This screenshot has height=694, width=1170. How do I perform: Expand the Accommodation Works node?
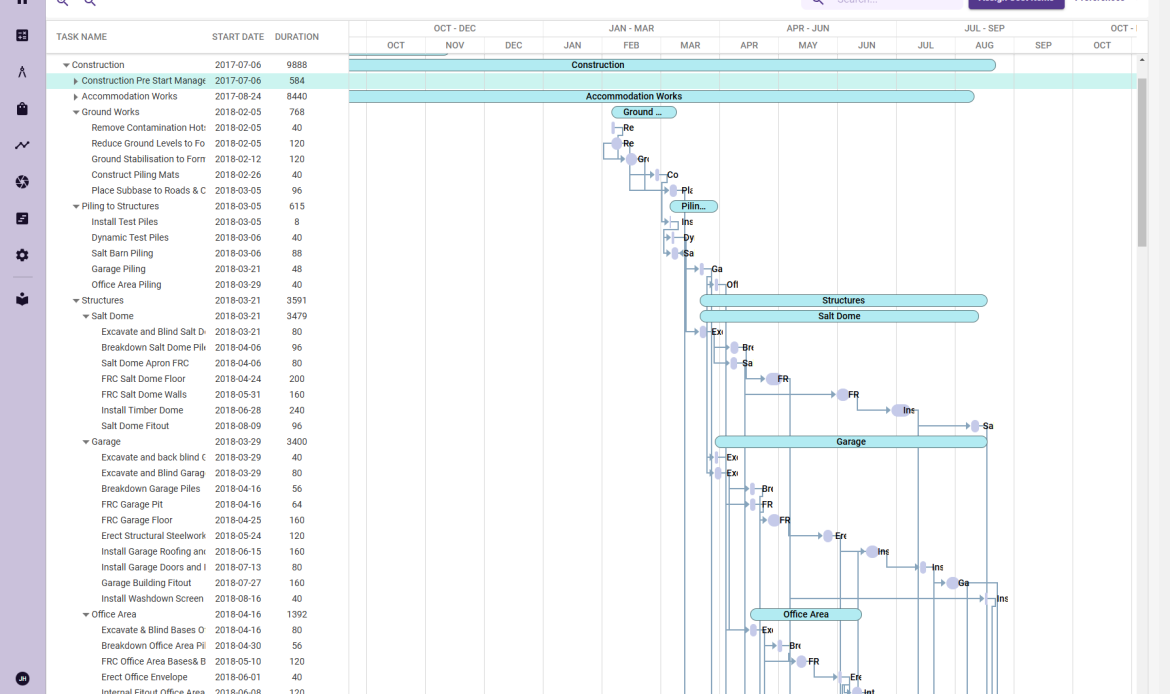[x=75, y=96]
